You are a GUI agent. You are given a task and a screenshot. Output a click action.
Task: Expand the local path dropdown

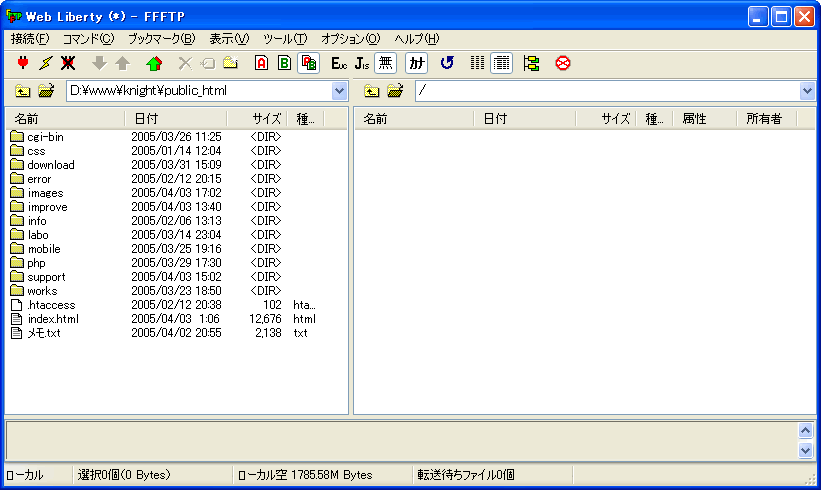click(x=339, y=92)
